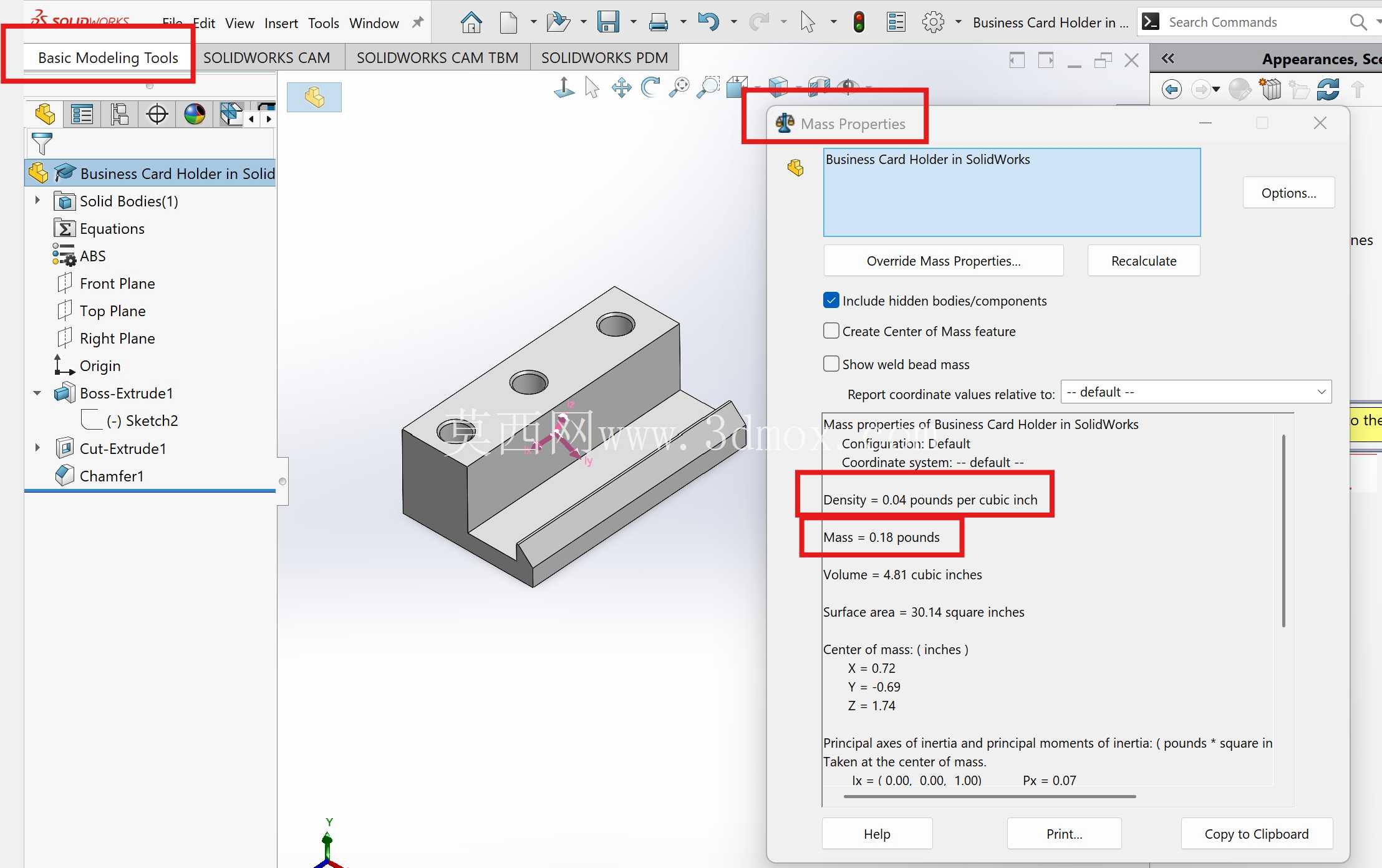Switch to the PropertyManager tab icon
The height and width of the screenshot is (868, 1382).
[x=82, y=114]
